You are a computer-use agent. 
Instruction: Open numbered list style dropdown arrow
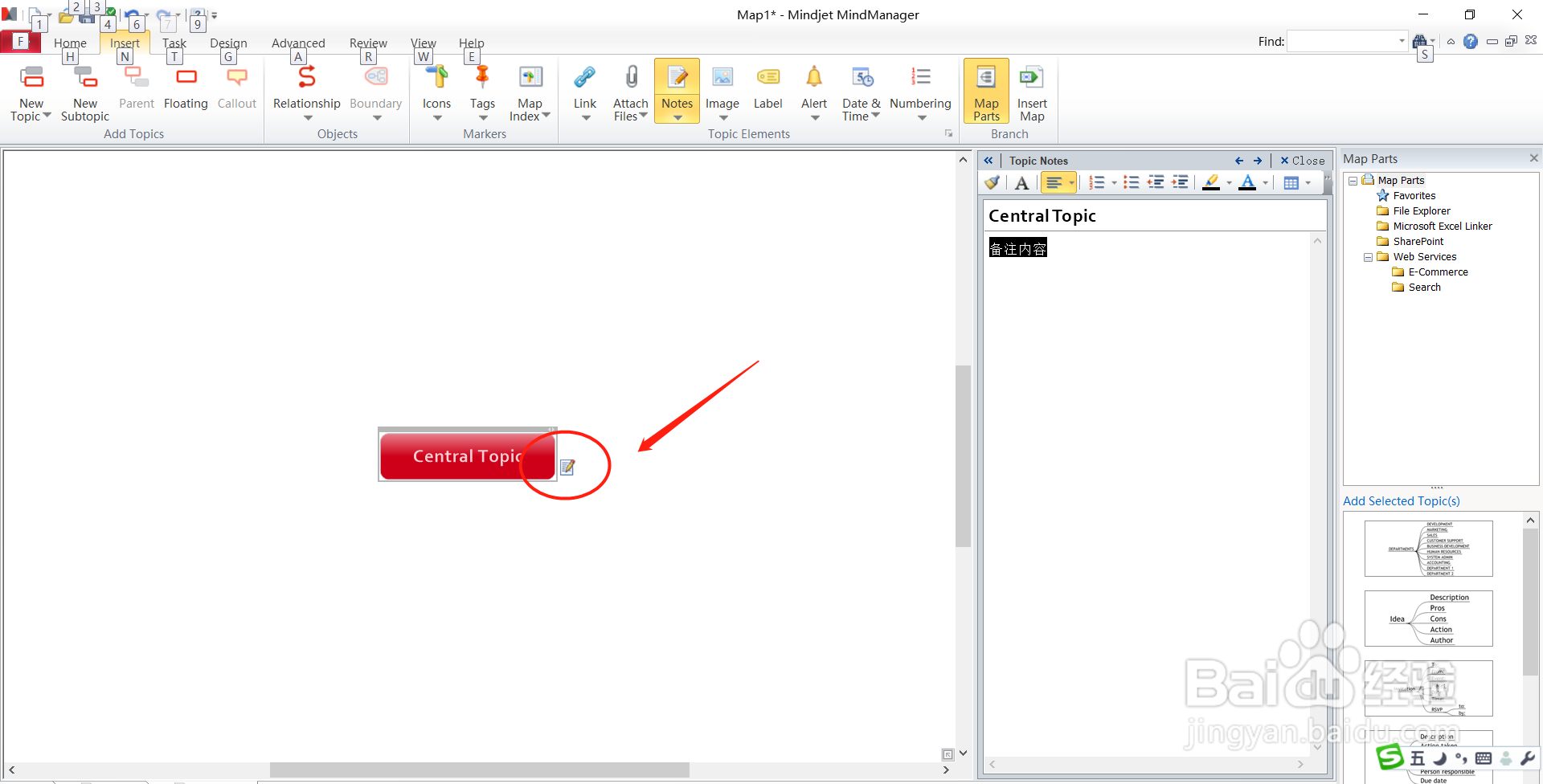click(1114, 183)
